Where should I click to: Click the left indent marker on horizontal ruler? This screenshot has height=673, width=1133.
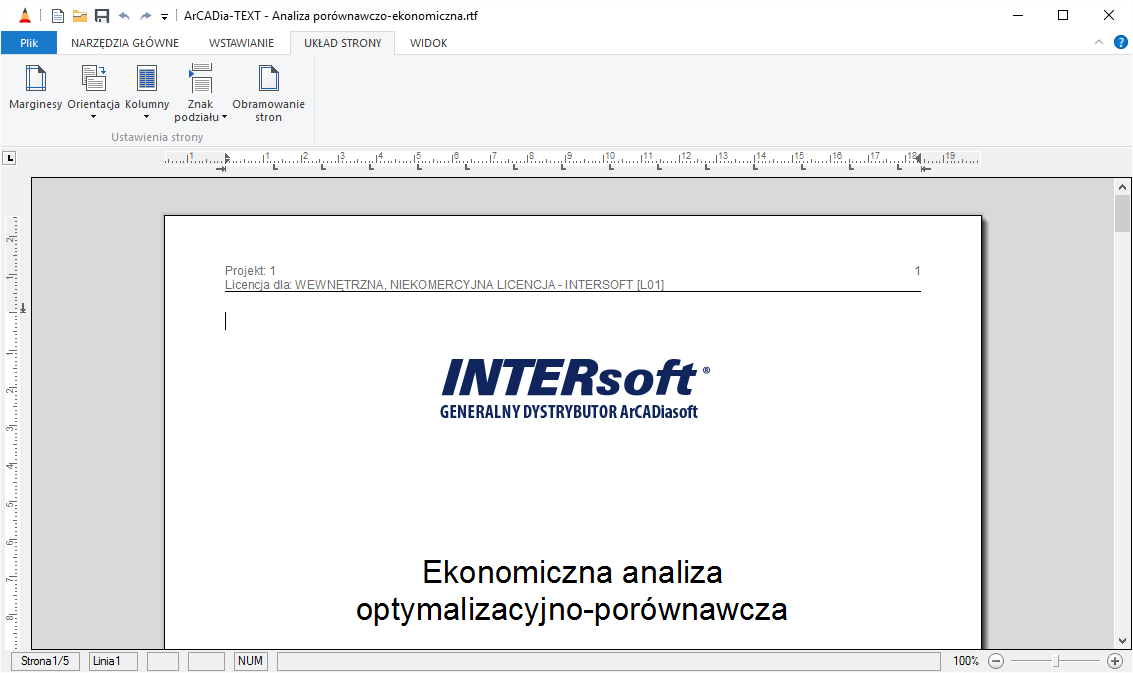pyautogui.click(x=226, y=159)
